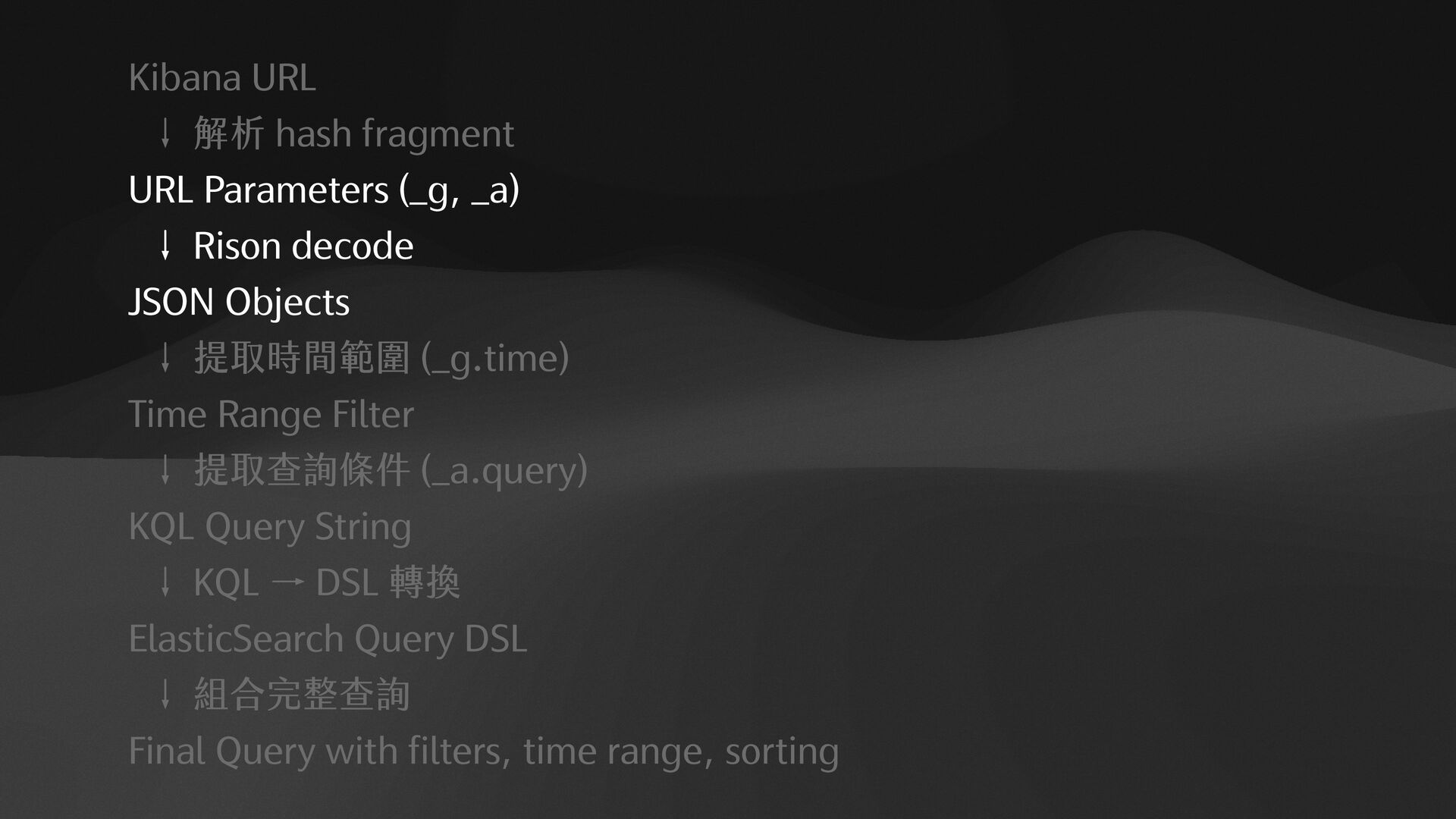Click the 'URL Parameters (_g, _a)' line
1456x819 pixels.
(324, 190)
